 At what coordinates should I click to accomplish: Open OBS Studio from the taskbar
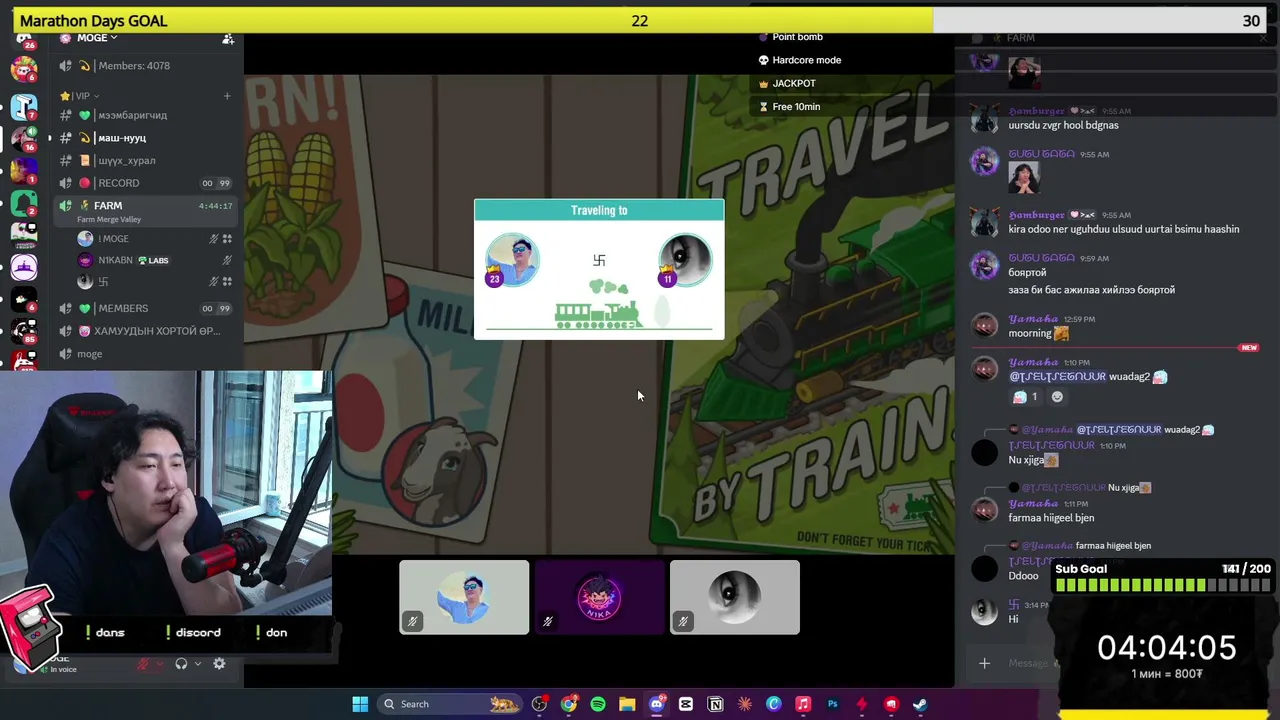[540, 704]
